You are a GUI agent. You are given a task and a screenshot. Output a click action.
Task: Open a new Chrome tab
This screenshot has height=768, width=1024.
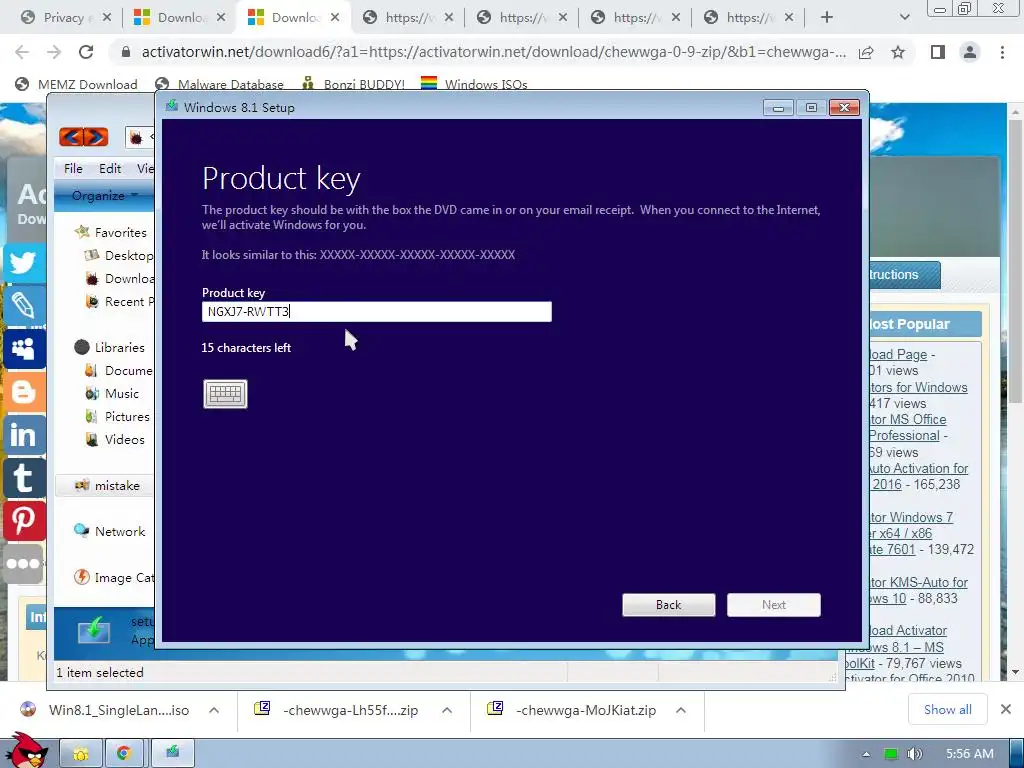point(827,18)
